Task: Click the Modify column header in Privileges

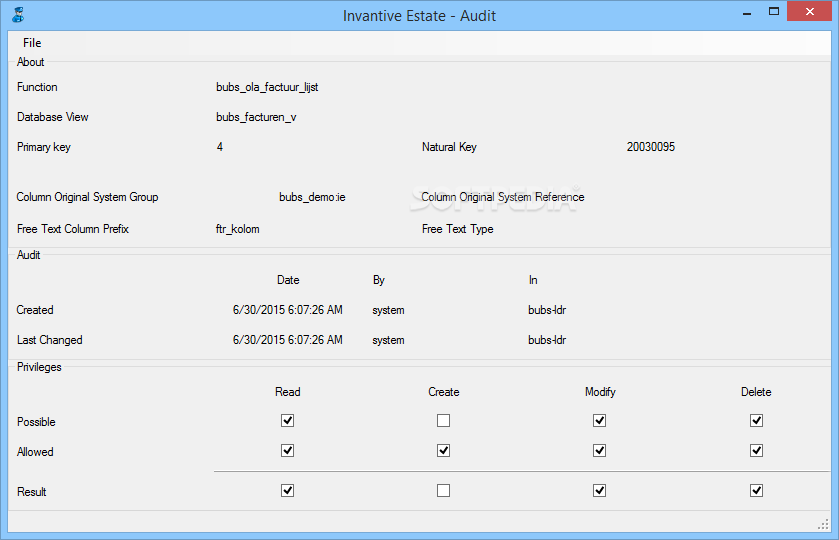Action: tap(600, 392)
